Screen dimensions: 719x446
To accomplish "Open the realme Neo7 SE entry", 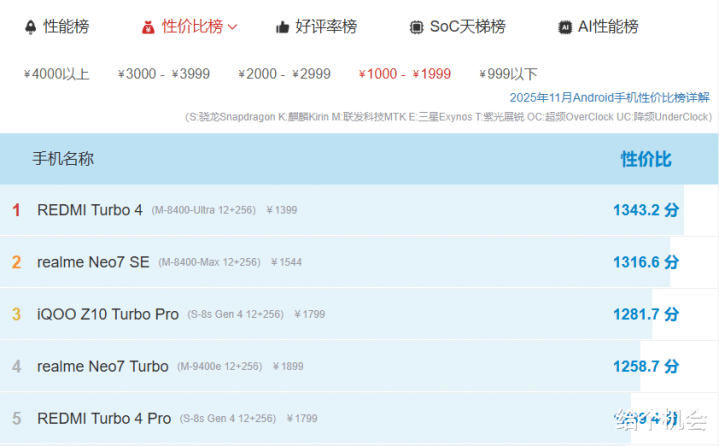I will 93,262.
